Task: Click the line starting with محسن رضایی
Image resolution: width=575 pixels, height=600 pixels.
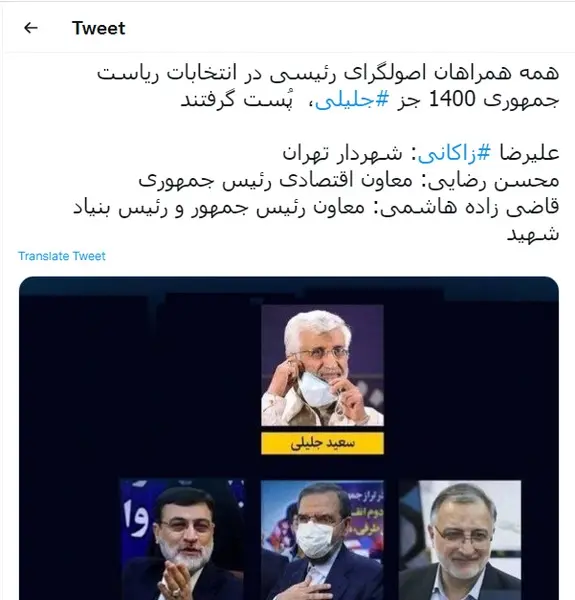Action: [x=349, y=181]
